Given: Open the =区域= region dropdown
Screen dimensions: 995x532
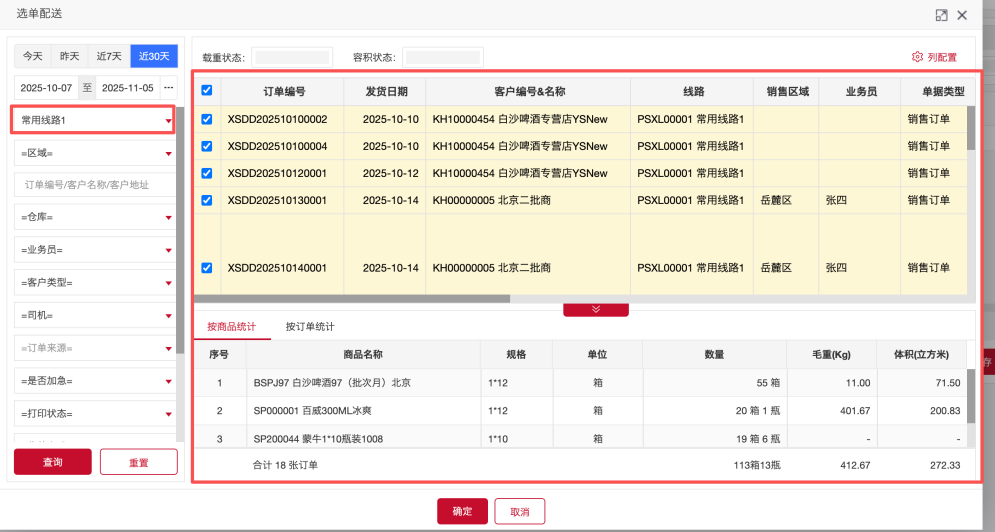Looking at the screenshot, I should 95,153.
